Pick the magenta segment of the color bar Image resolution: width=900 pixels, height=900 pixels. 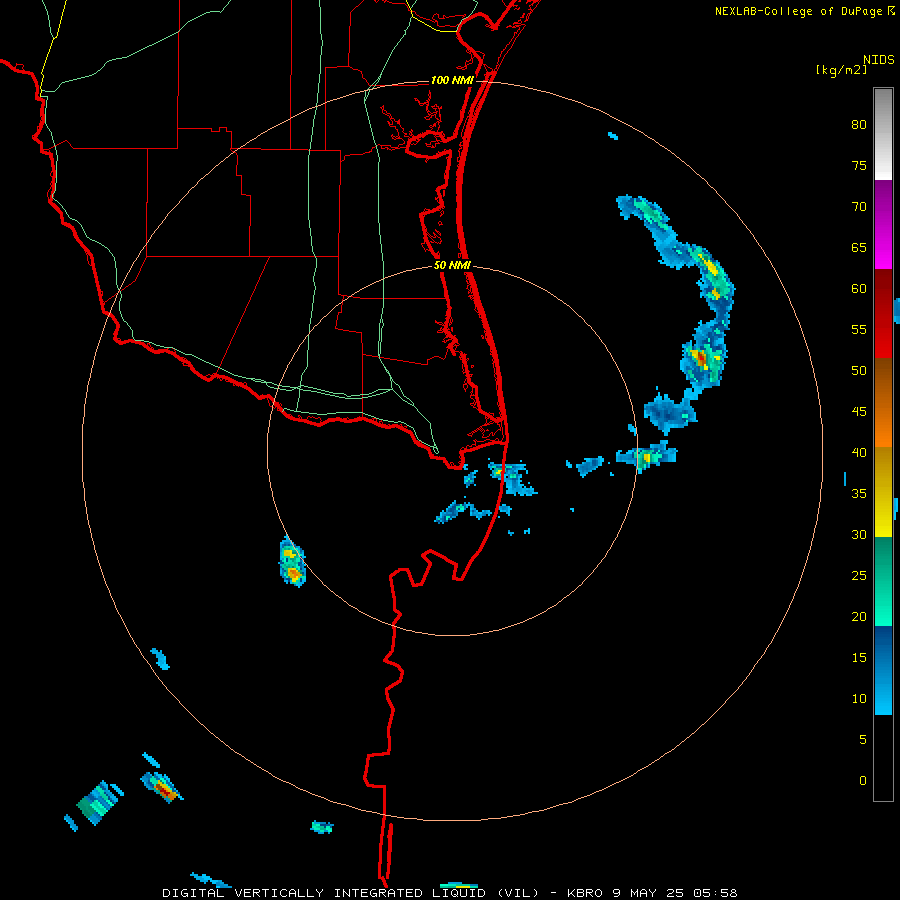pos(883,225)
